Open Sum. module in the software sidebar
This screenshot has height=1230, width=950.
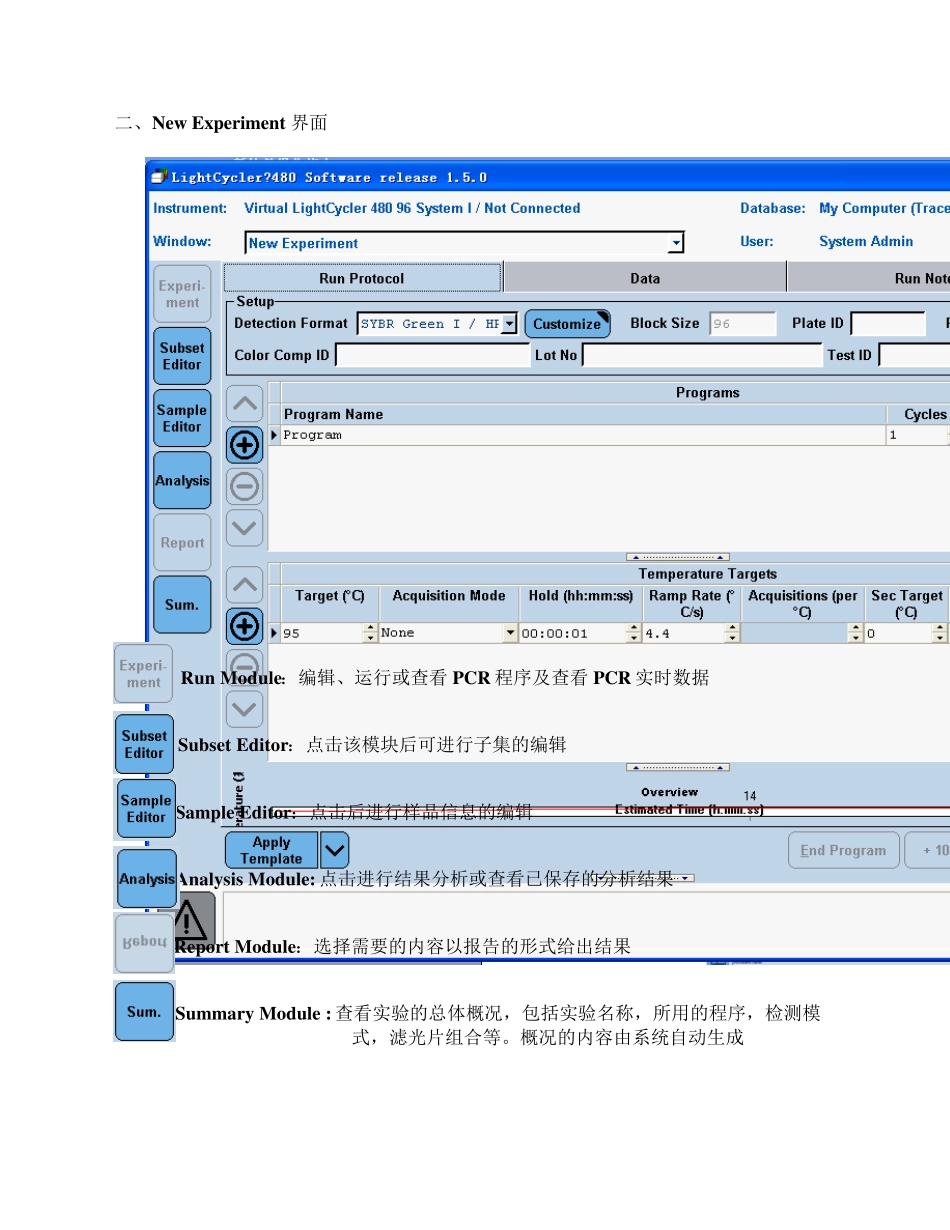tap(182, 604)
